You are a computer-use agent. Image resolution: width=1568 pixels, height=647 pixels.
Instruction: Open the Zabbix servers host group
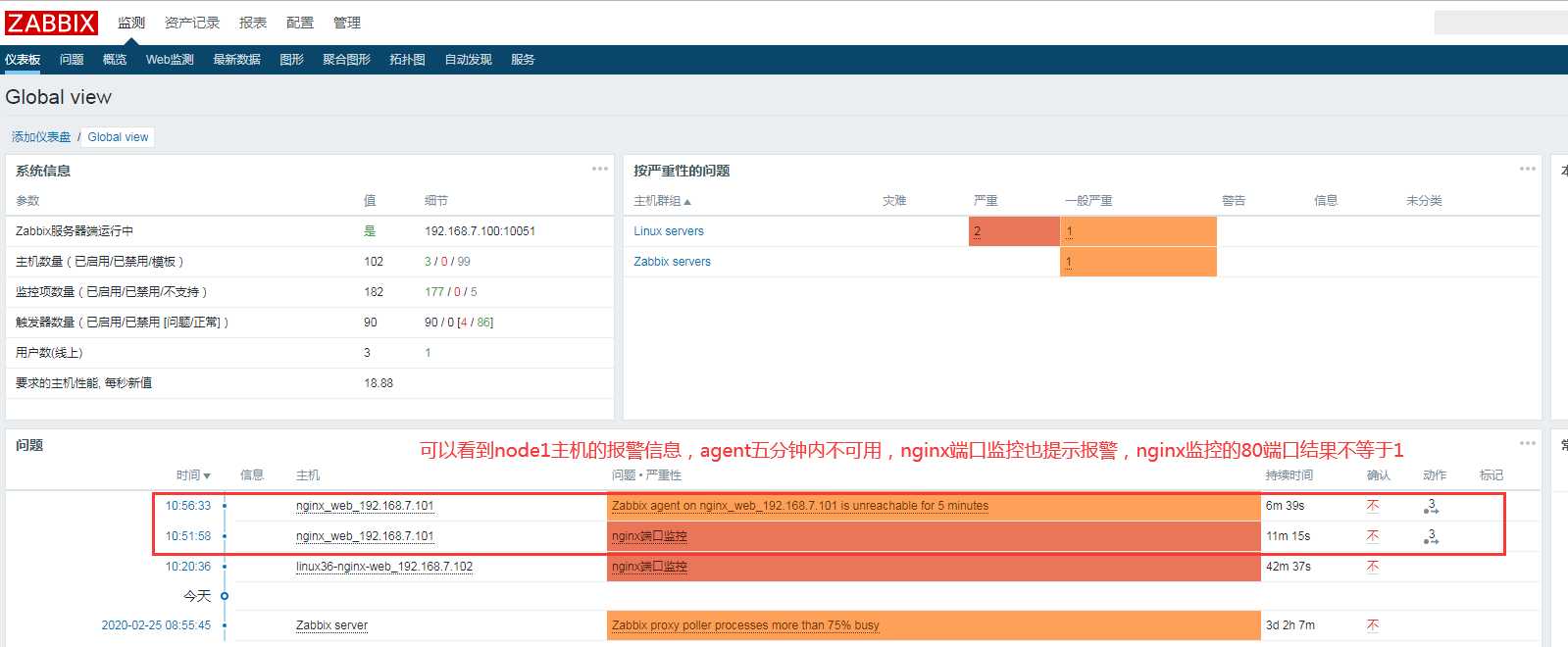(672, 262)
